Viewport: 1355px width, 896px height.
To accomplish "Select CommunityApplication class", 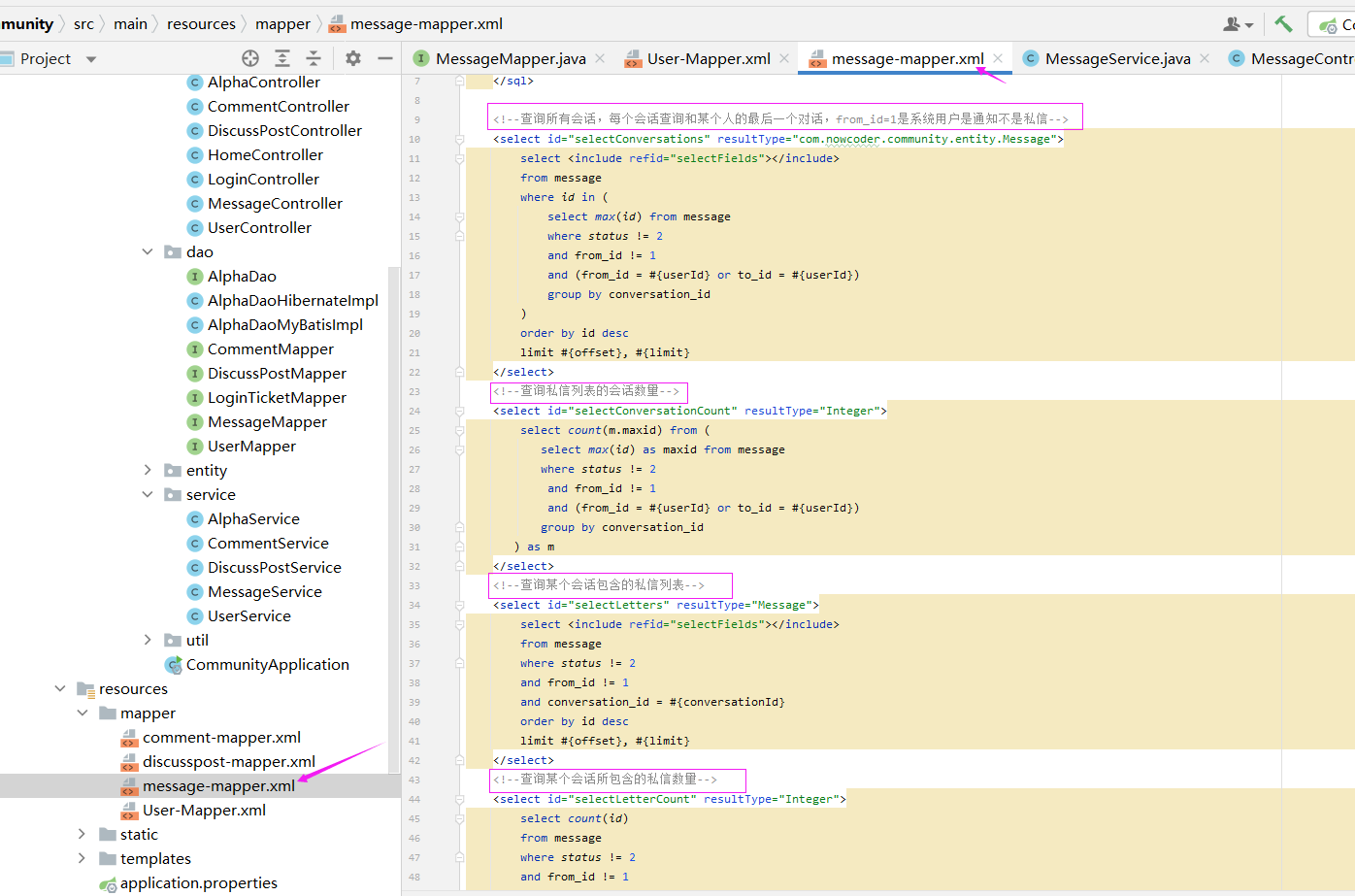I will (x=267, y=664).
